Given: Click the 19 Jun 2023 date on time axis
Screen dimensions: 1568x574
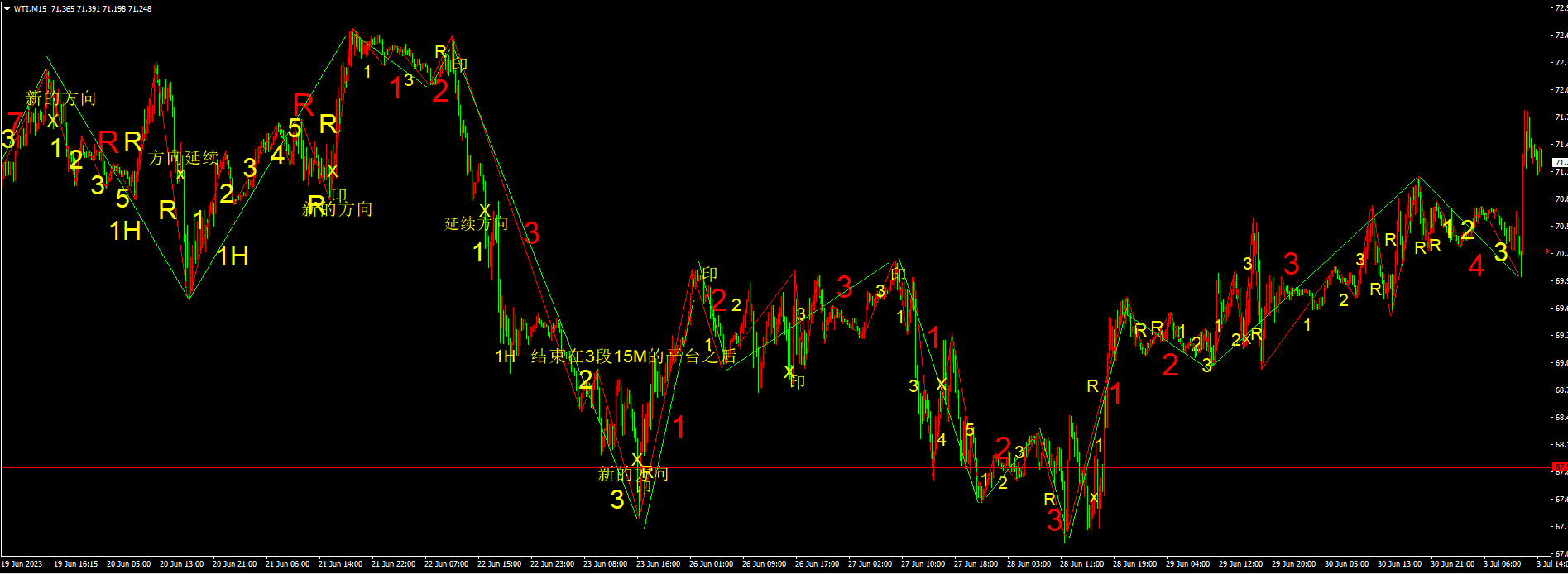Looking at the screenshot, I should [x=22, y=564].
